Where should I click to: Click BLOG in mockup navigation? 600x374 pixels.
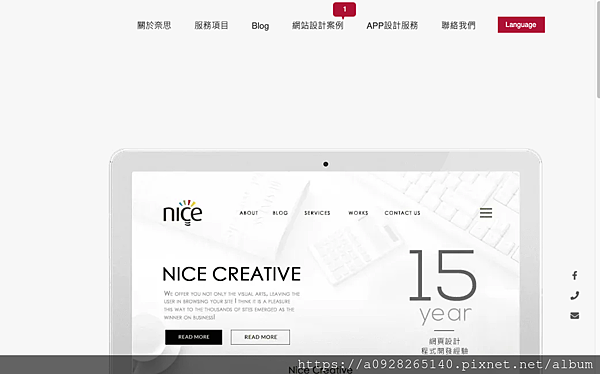tap(280, 213)
